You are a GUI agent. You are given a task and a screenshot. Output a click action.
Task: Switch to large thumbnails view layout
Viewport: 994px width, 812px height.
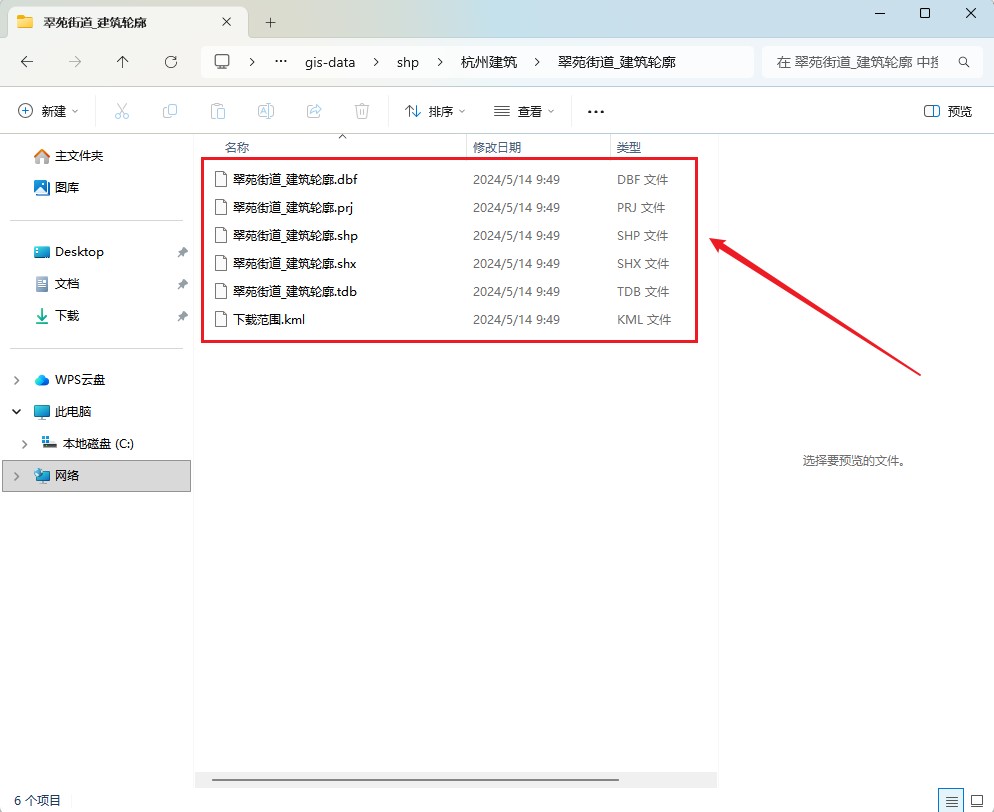977,800
